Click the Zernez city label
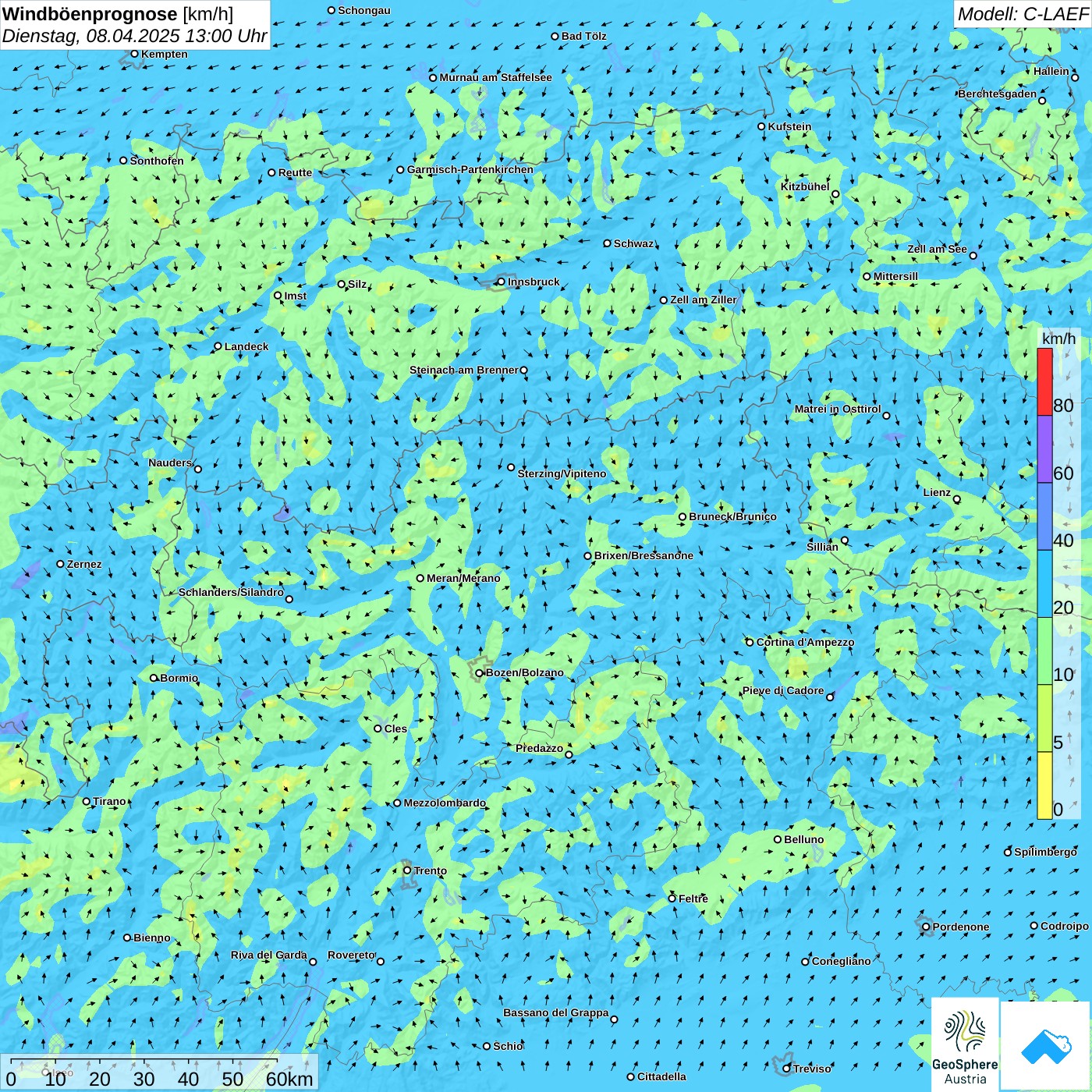 click(x=84, y=564)
